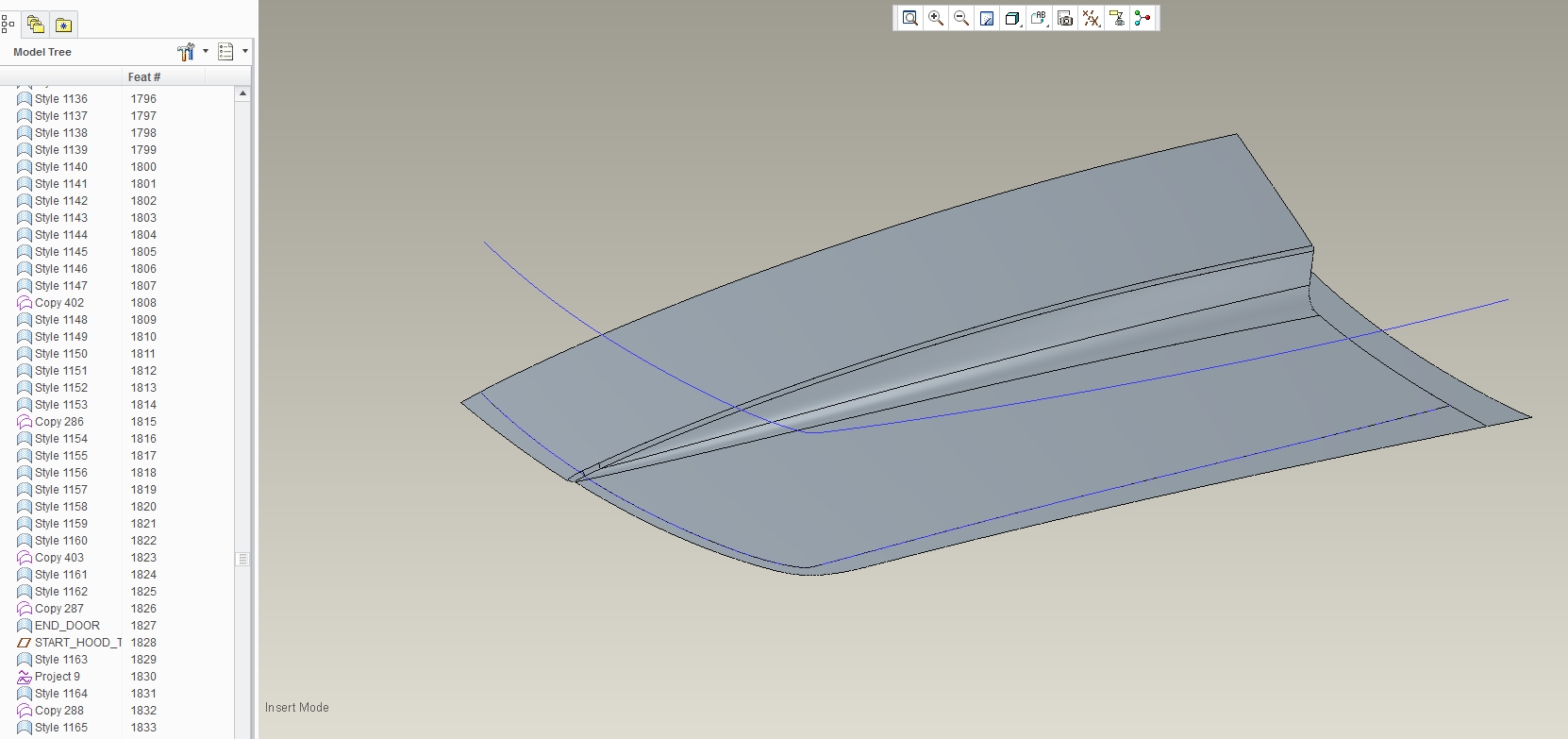Viewport: 1568px width, 739px height.
Task: Select Style 1160 feature
Action: point(61,541)
